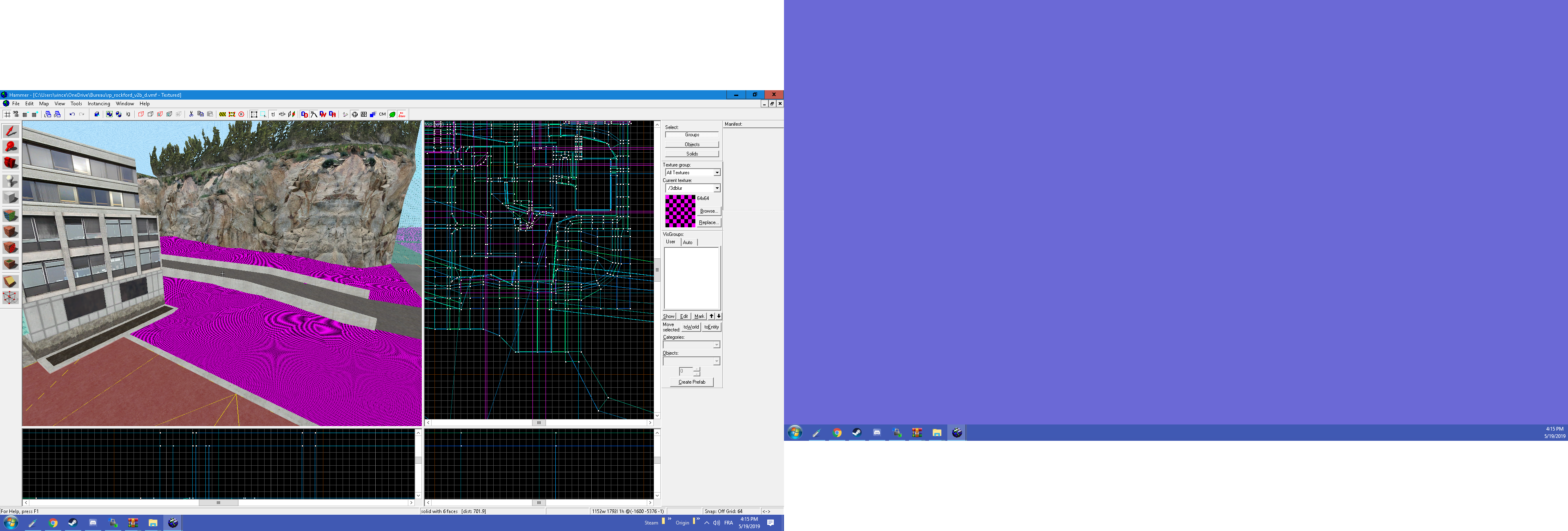Open the Toggle Texture Application tool

pyautogui.click(x=11, y=216)
